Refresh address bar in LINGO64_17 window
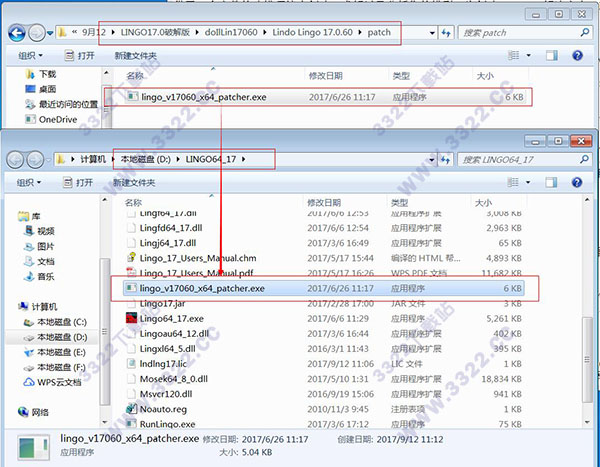The height and width of the screenshot is (467, 600). [x=445, y=160]
